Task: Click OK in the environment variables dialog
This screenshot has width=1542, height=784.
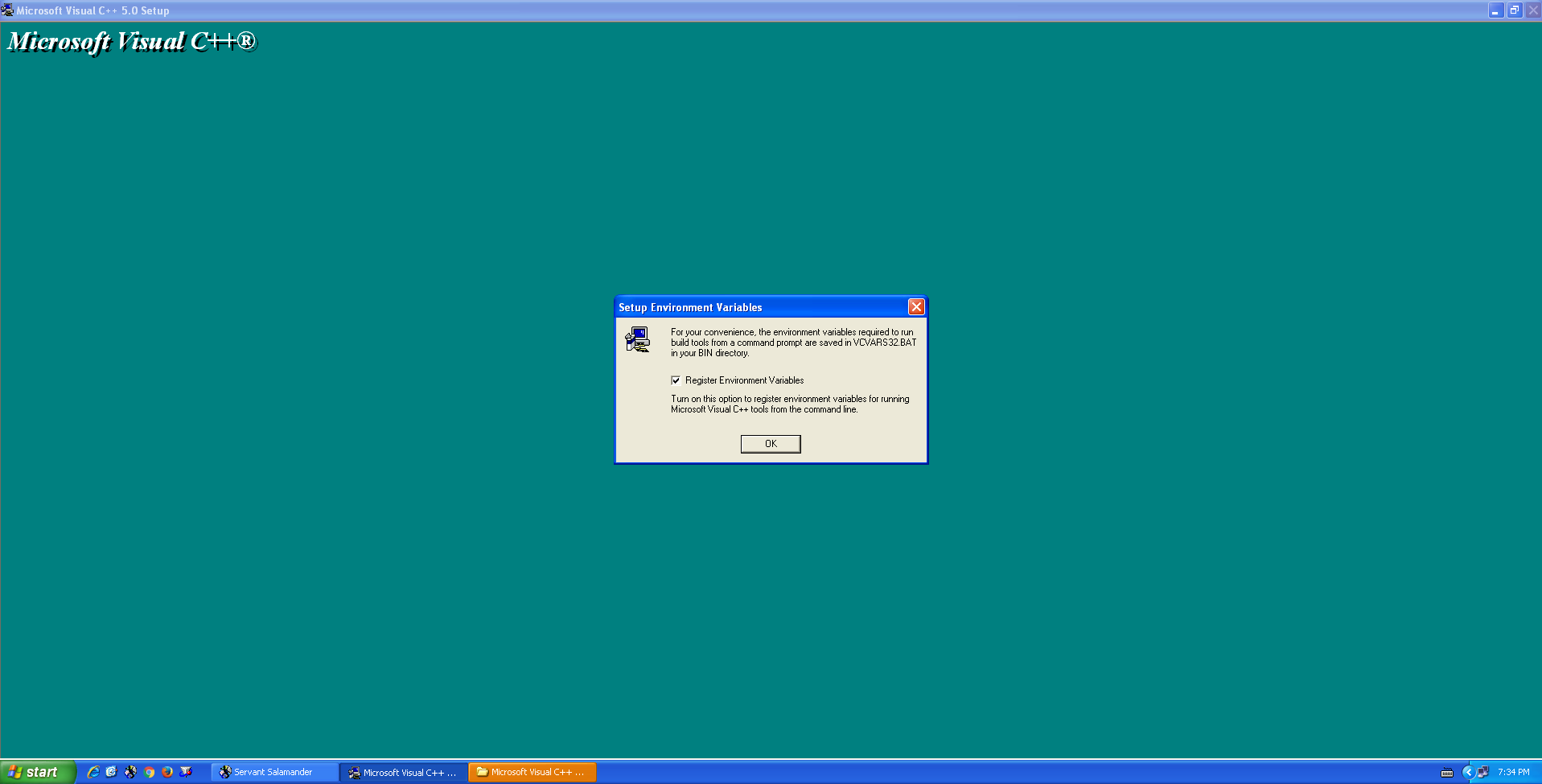Action: [770, 444]
